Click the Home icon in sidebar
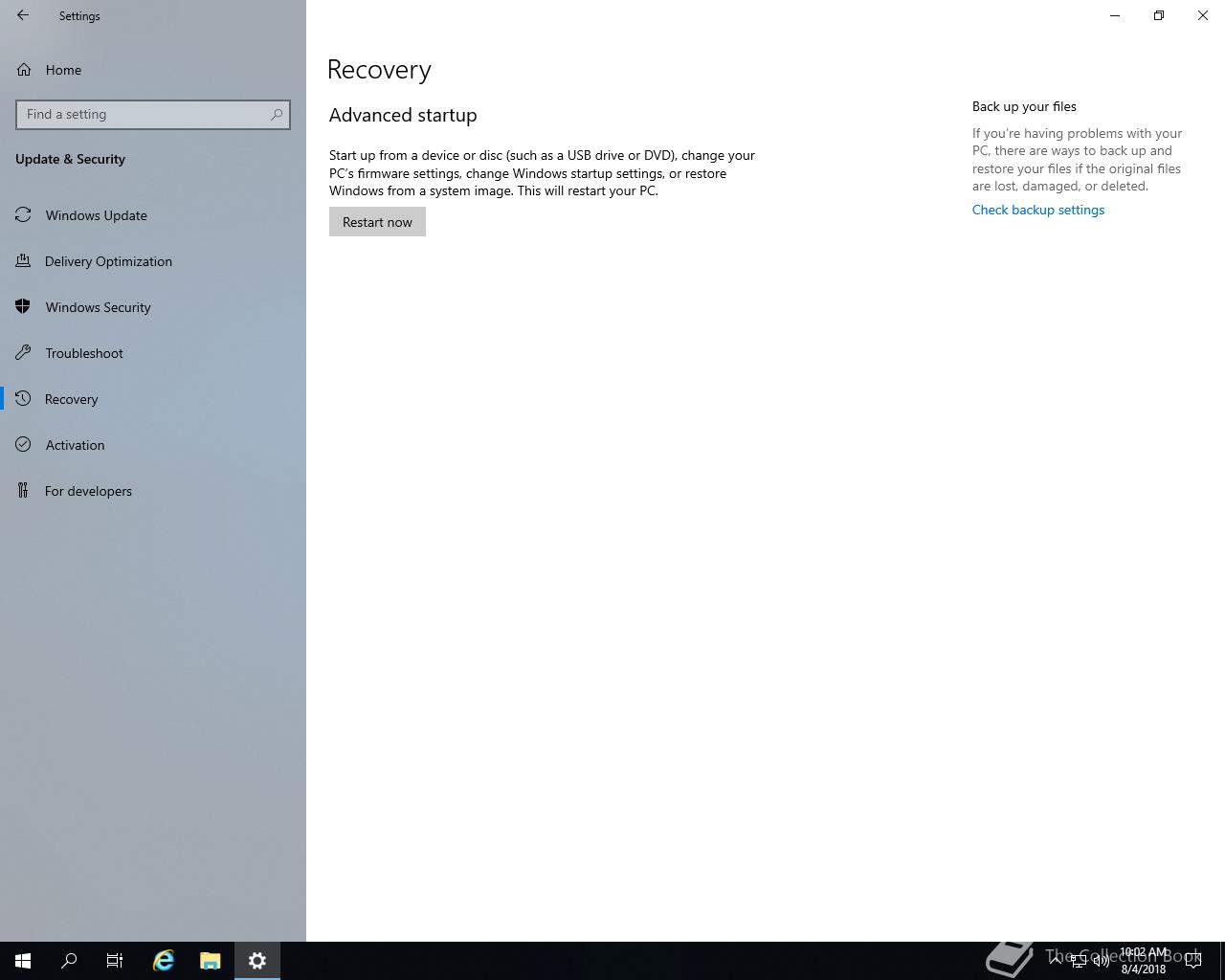This screenshot has width=1225, height=980. [x=24, y=70]
